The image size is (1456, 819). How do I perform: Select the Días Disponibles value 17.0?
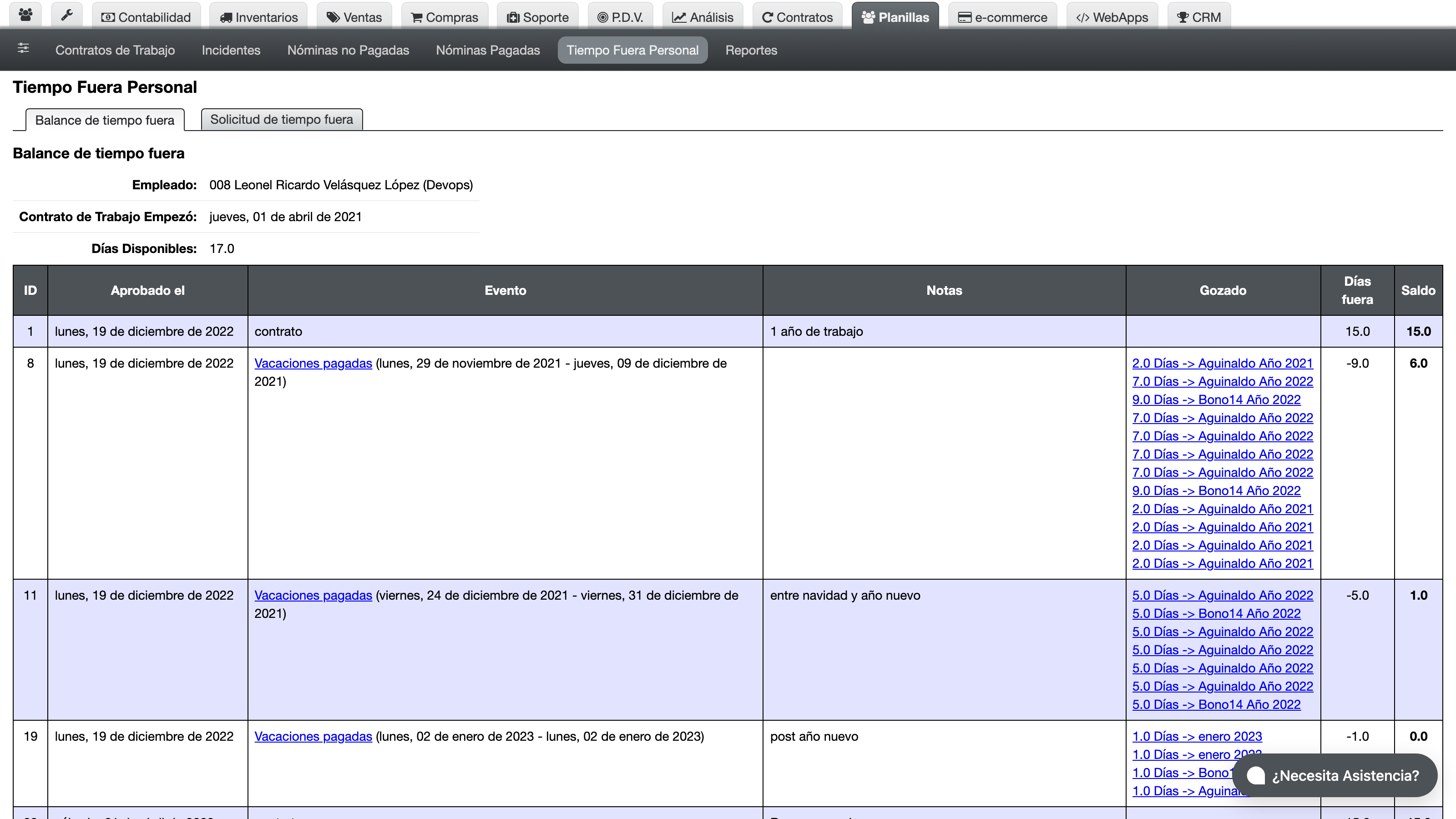tap(222, 249)
